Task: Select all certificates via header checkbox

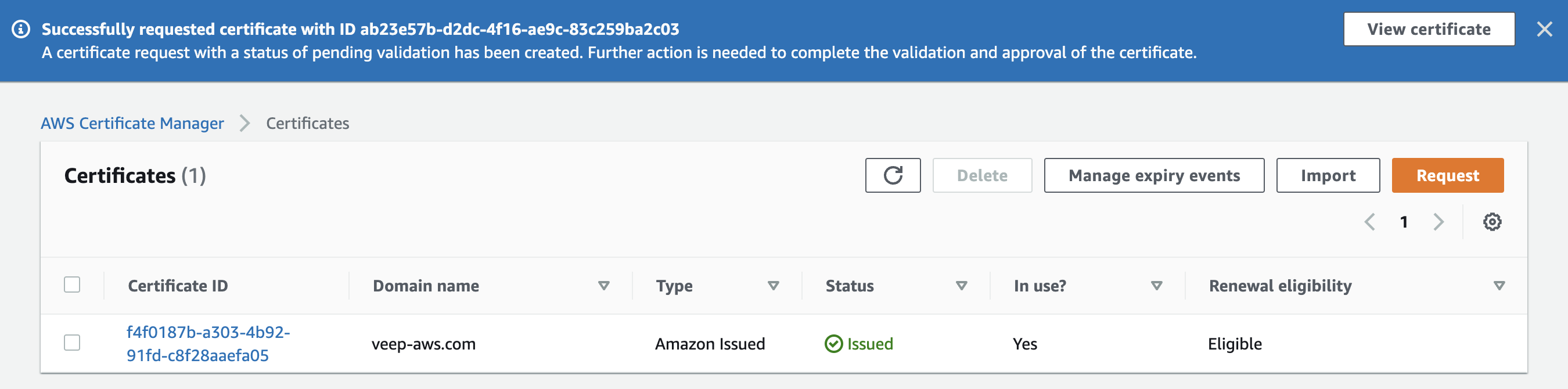Action: [72, 284]
